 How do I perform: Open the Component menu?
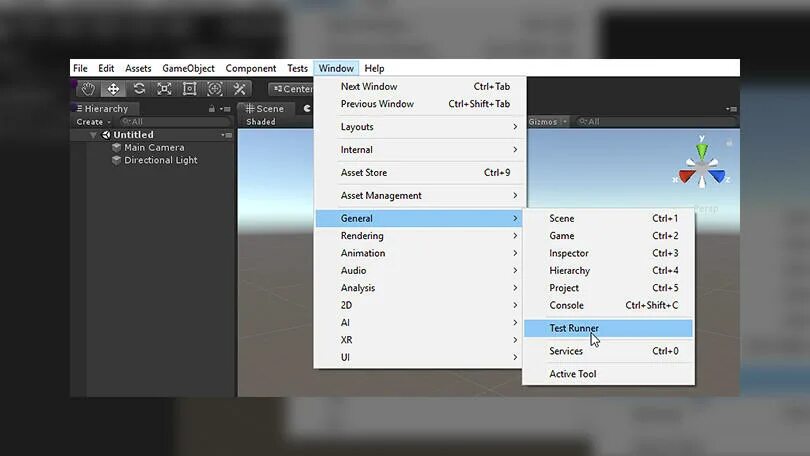pyautogui.click(x=251, y=68)
